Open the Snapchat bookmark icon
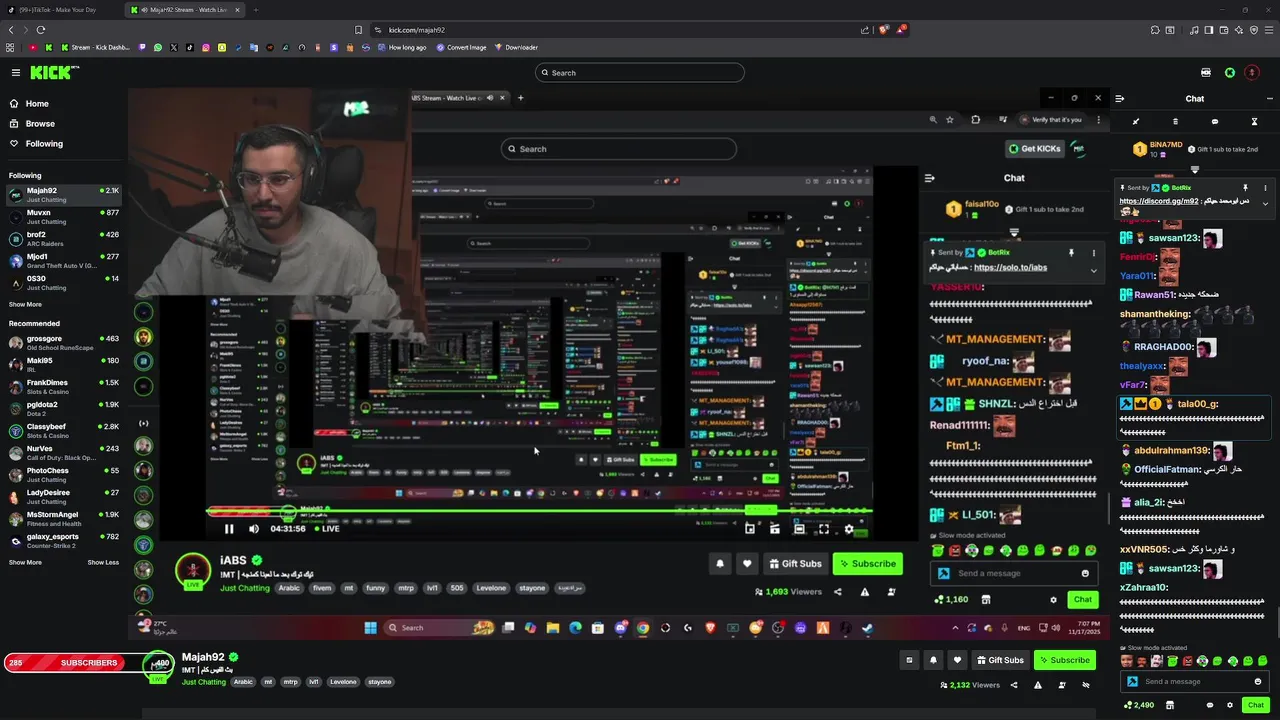Viewport: 1280px width, 720px height. click(x=222, y=47)
